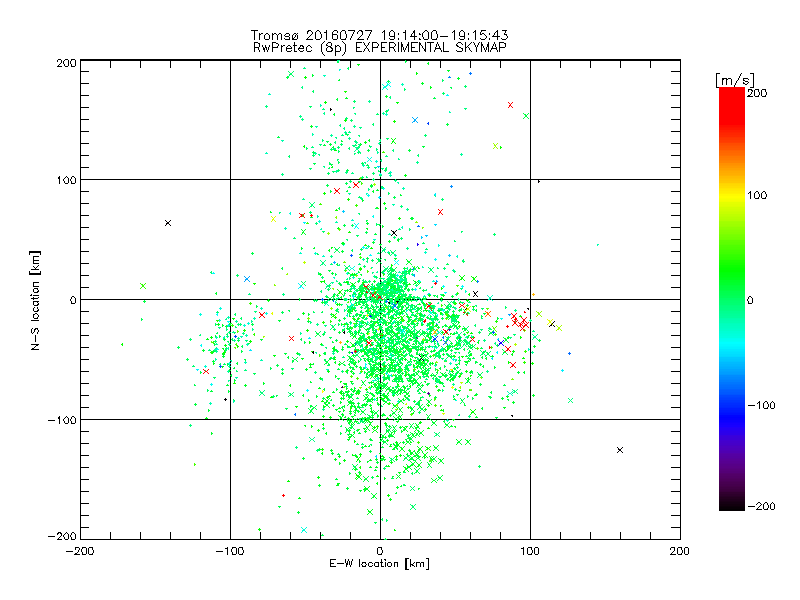Click the x-axis tick label '-200'
800x600 pixels.
click(80, 551)
